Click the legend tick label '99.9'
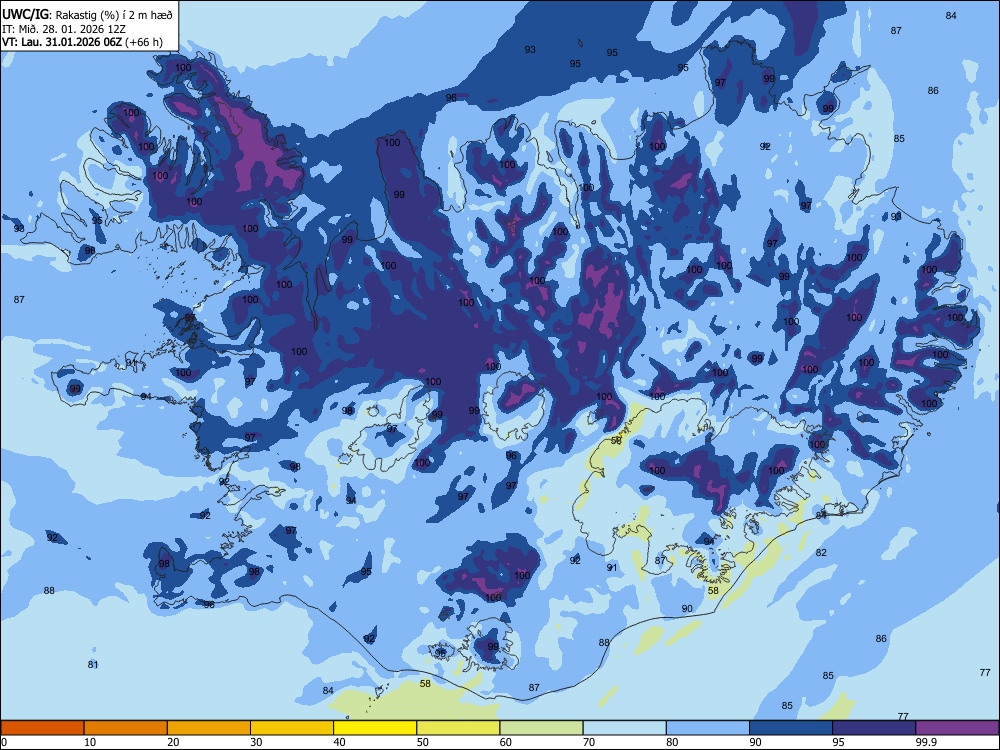The image size is (1000, 750). tap(926, 742)
